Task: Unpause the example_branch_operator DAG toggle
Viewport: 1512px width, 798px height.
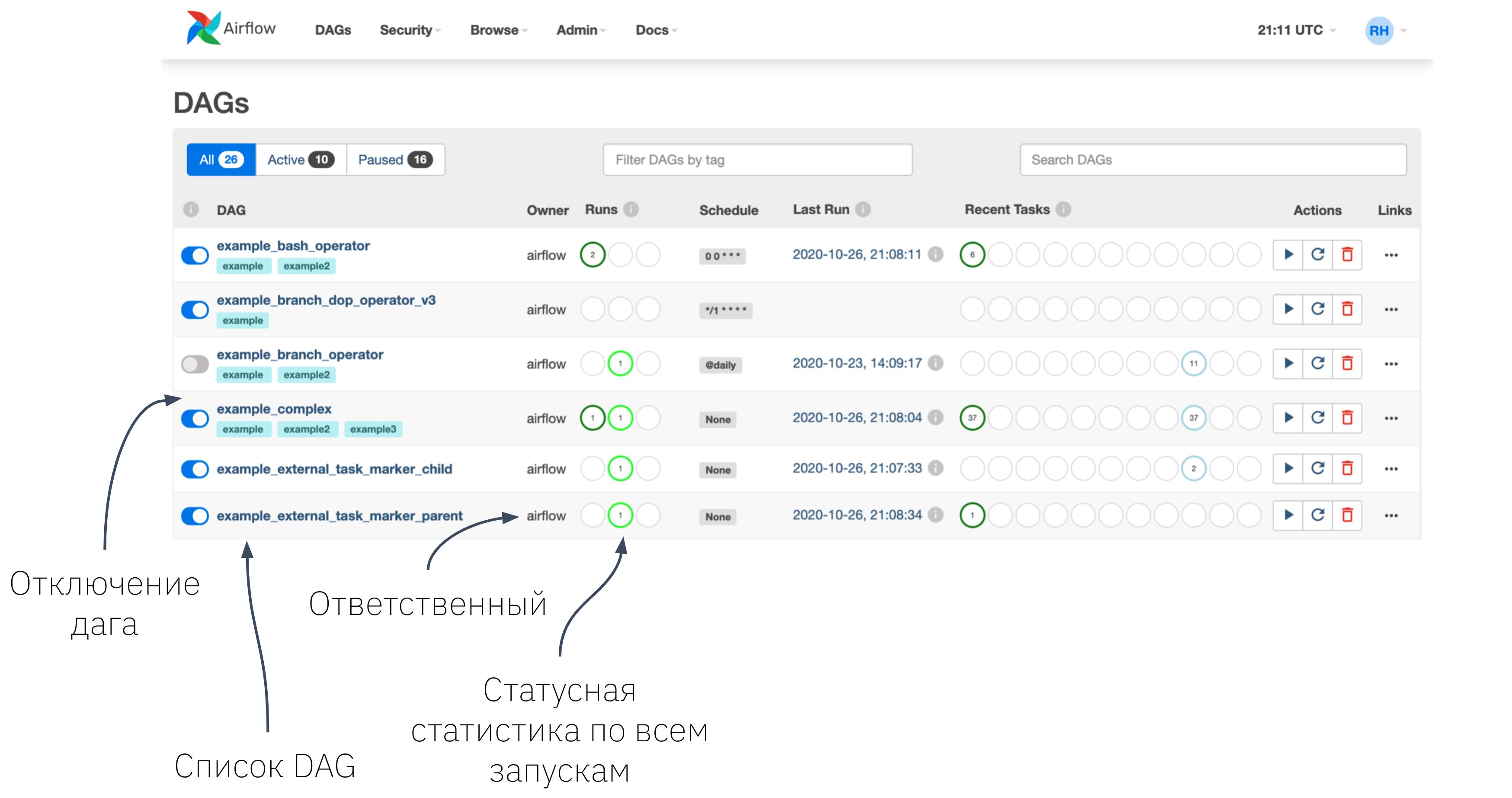Action: 195,364
